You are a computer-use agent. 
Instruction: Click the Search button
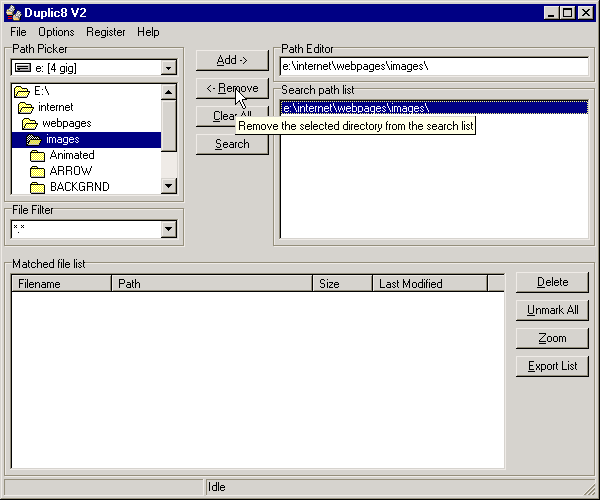[x=232, y=144]
